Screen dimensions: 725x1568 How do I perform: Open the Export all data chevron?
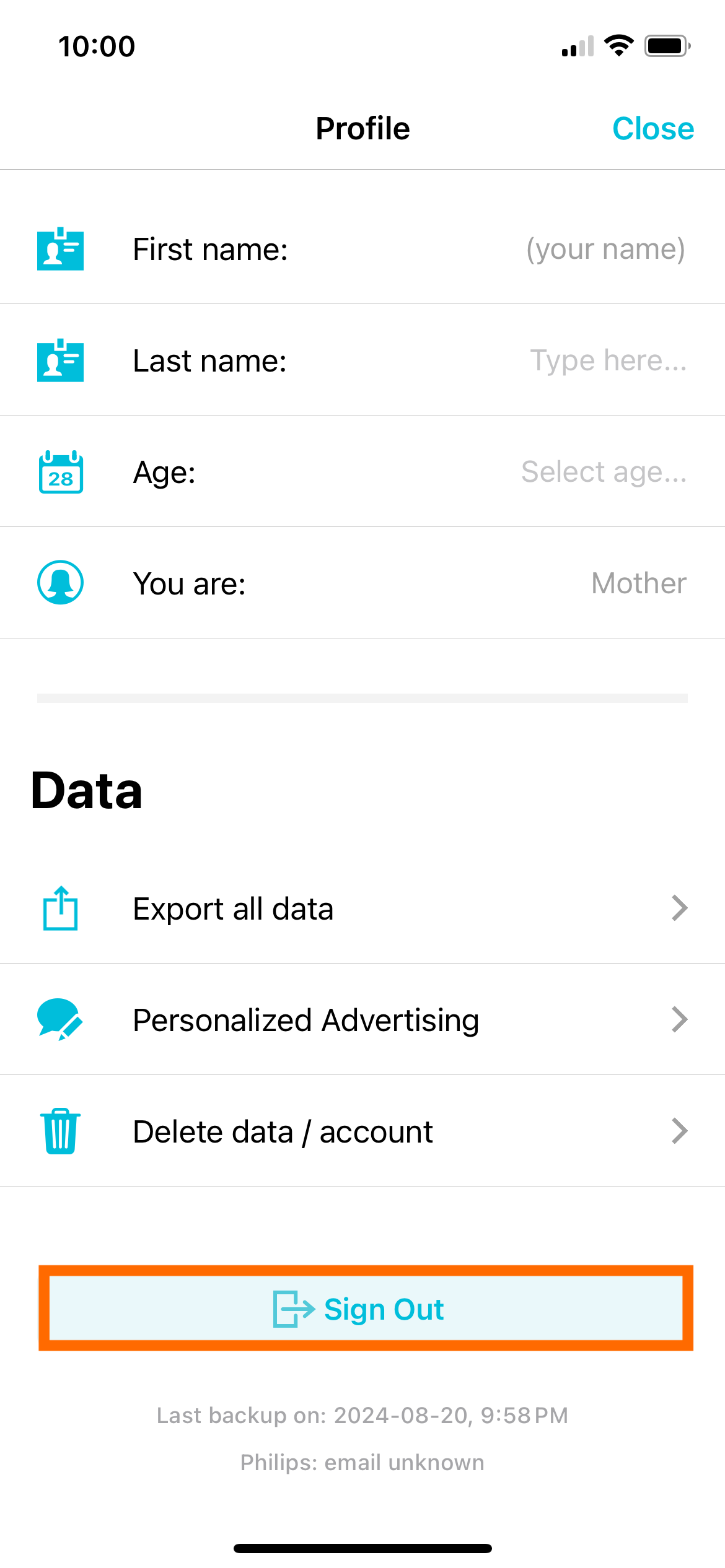[x=680, y=908]
